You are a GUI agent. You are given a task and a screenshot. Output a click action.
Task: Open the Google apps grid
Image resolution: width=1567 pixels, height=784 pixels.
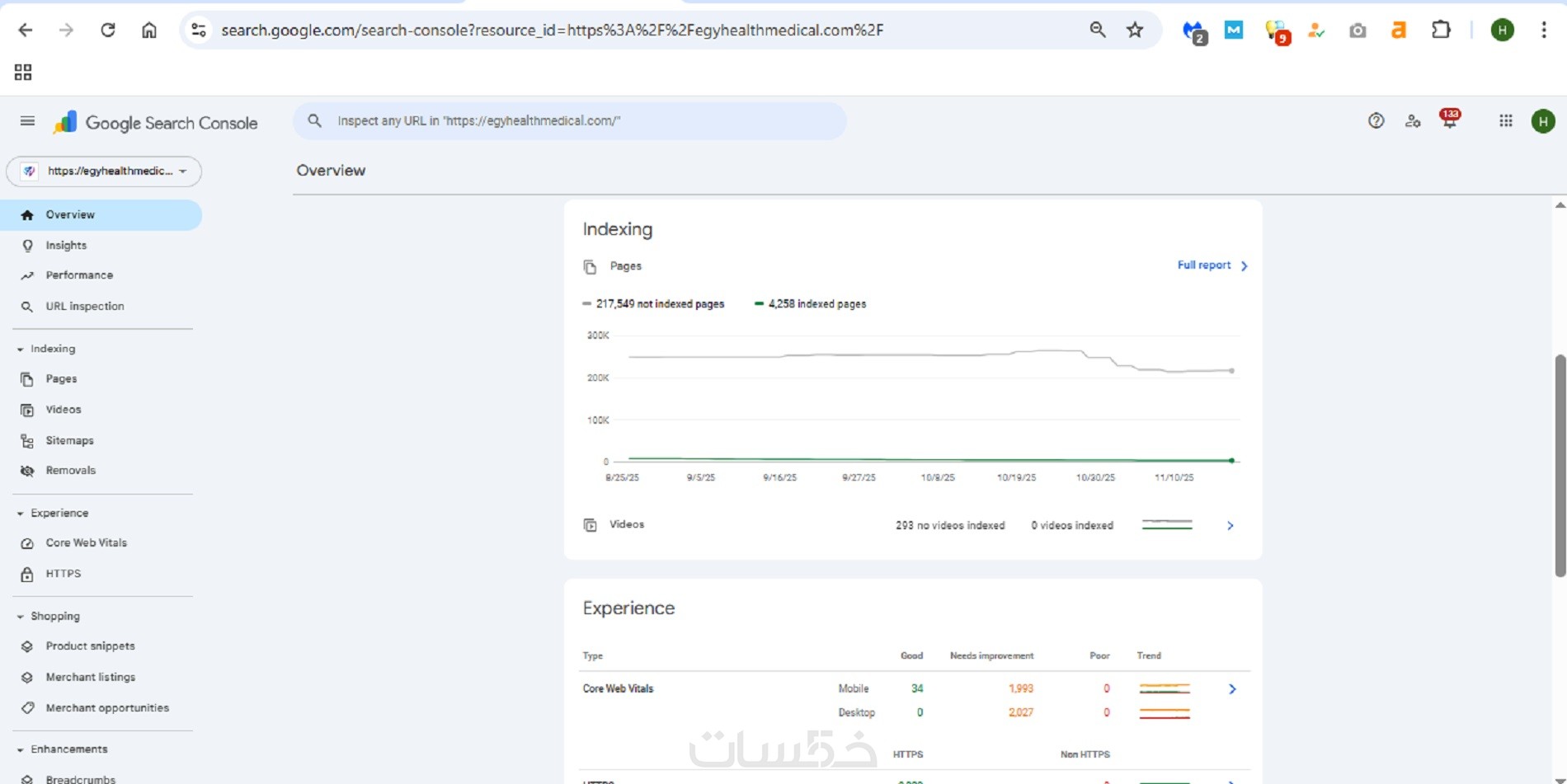coord(1505,121)
